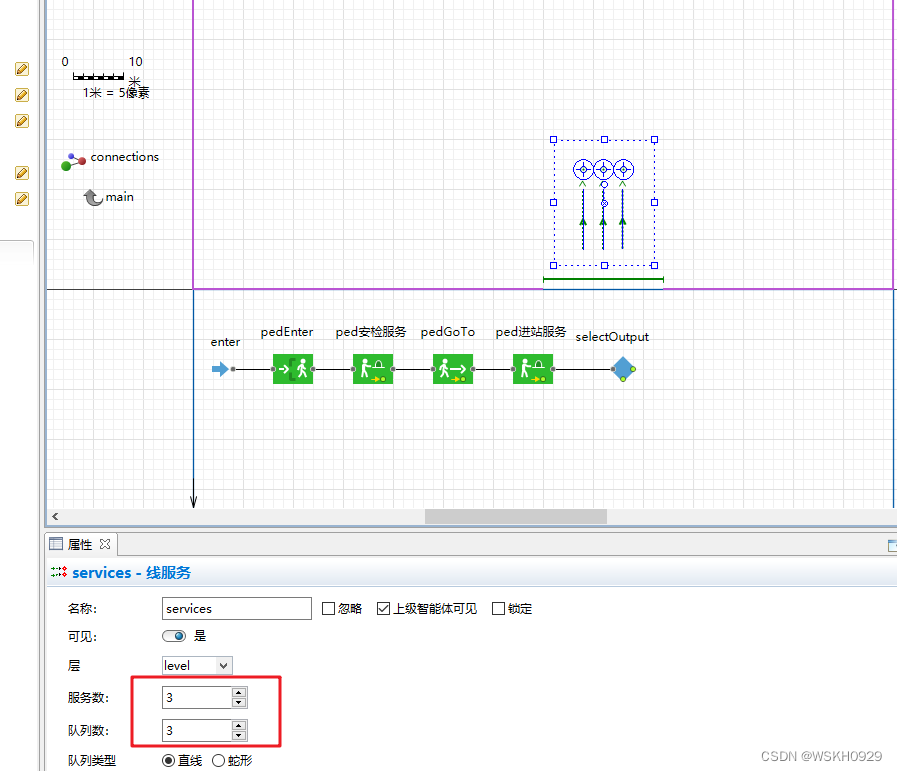Close the 属性 panel tab
897x771 pixels.
[105, 544]
